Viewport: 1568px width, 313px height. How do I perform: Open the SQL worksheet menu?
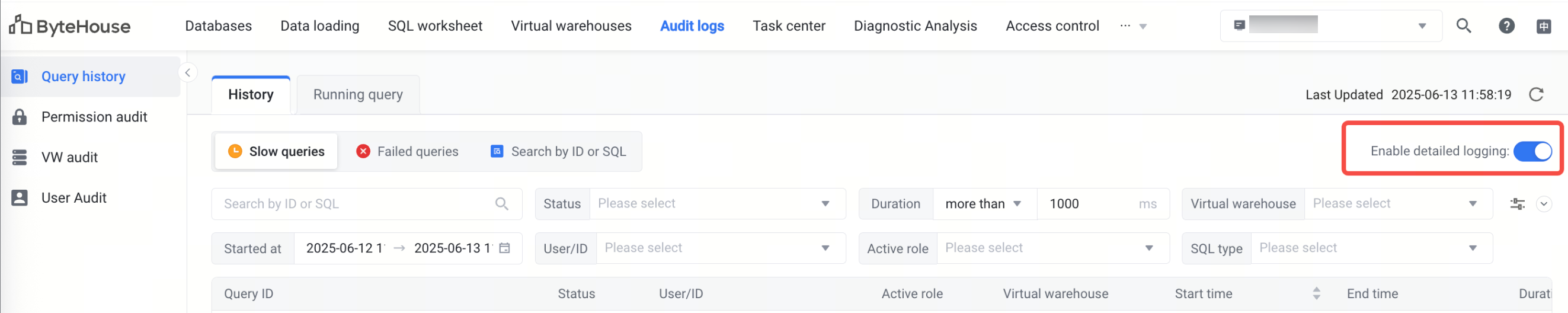click(x=434, y=25)
